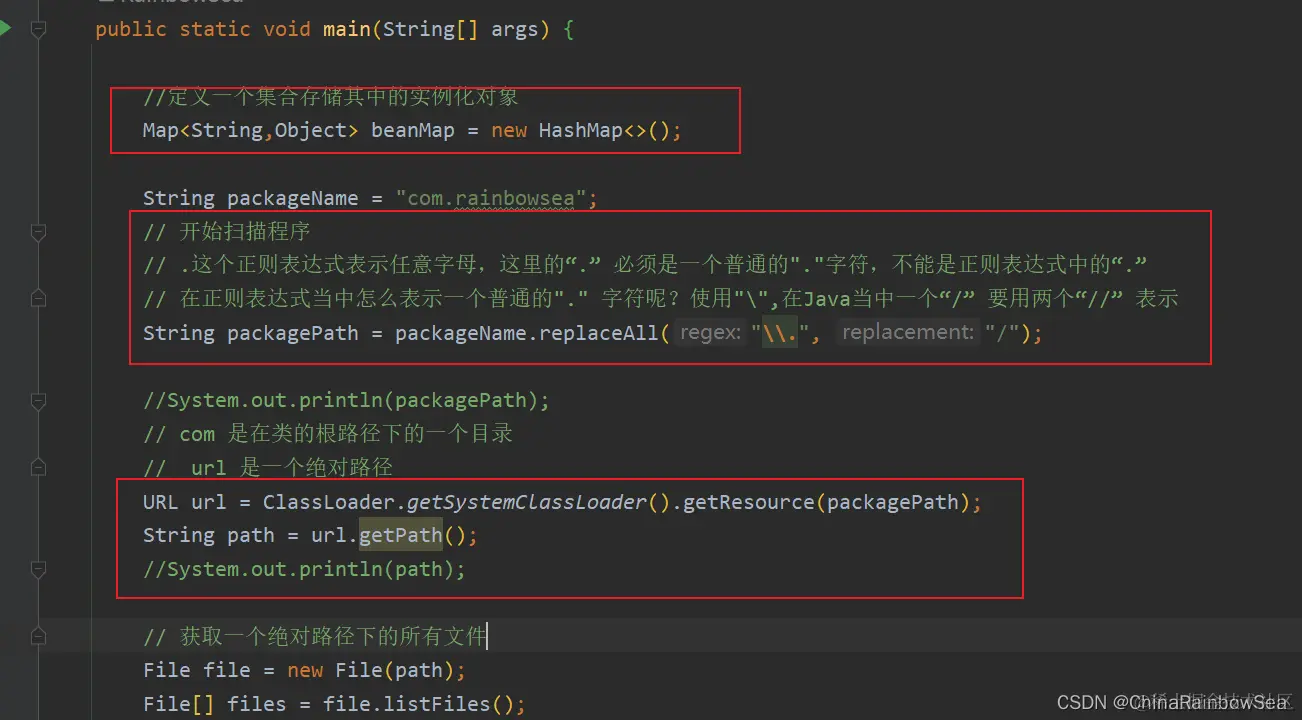Click the 'replacement:' inlay parameter hint
Viewport: 1302px width, 720px height.
[x=907, y=333]
